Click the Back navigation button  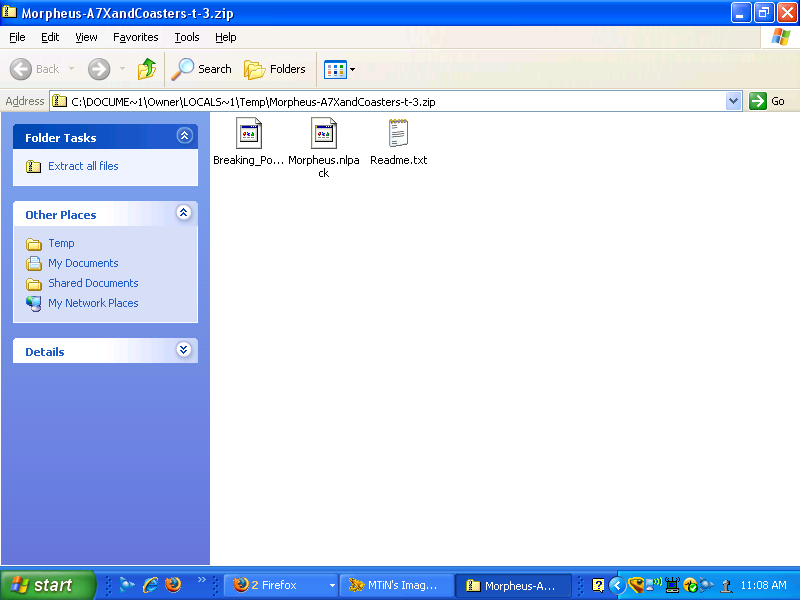pos(34,69)
